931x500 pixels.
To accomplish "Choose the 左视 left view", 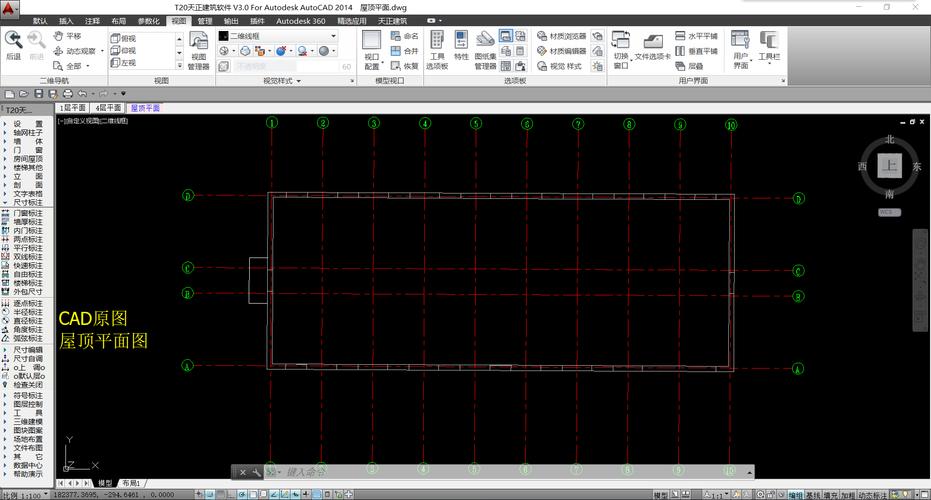I will pos(124,62).
